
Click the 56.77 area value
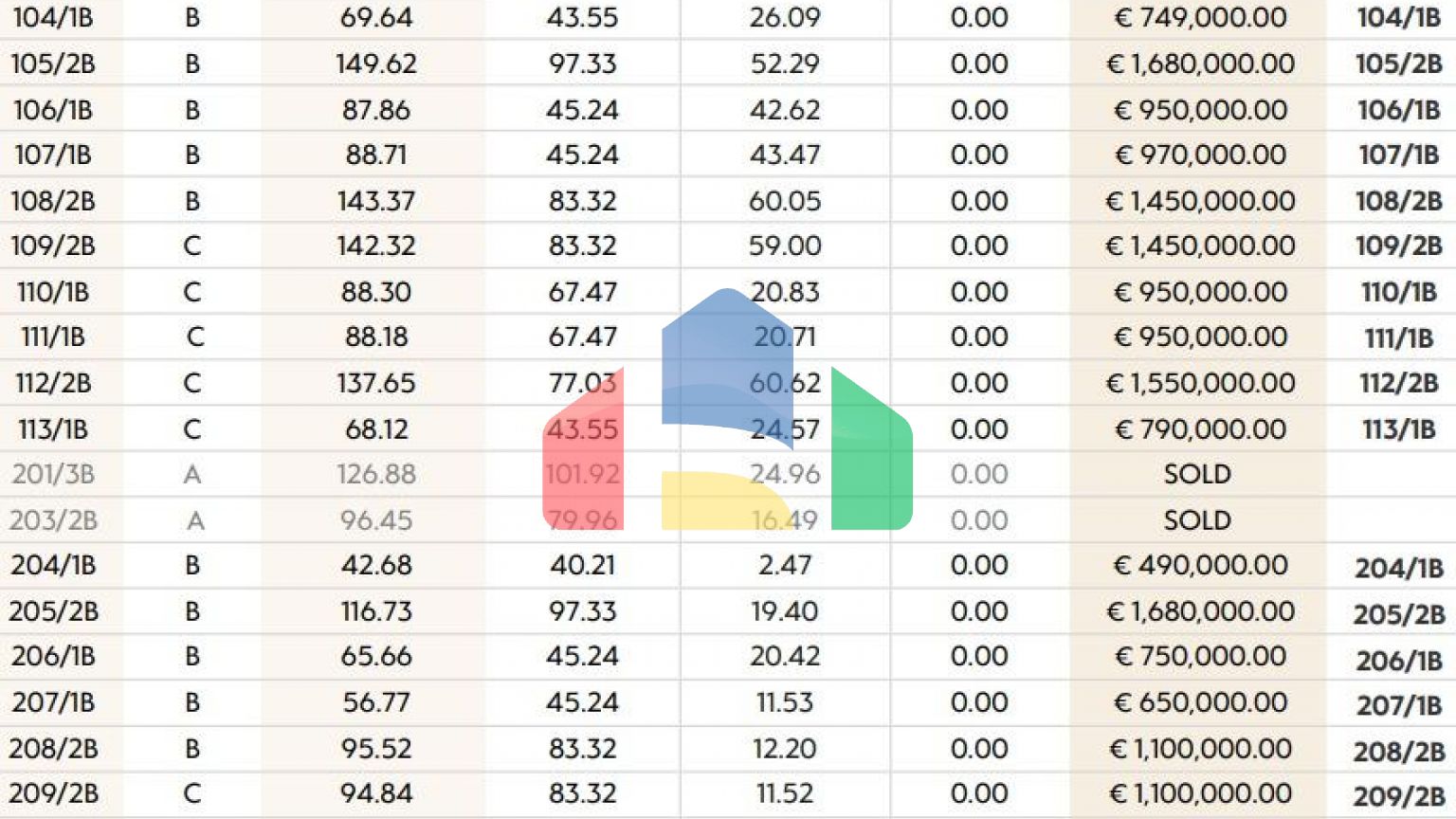(x=376, y=702)
